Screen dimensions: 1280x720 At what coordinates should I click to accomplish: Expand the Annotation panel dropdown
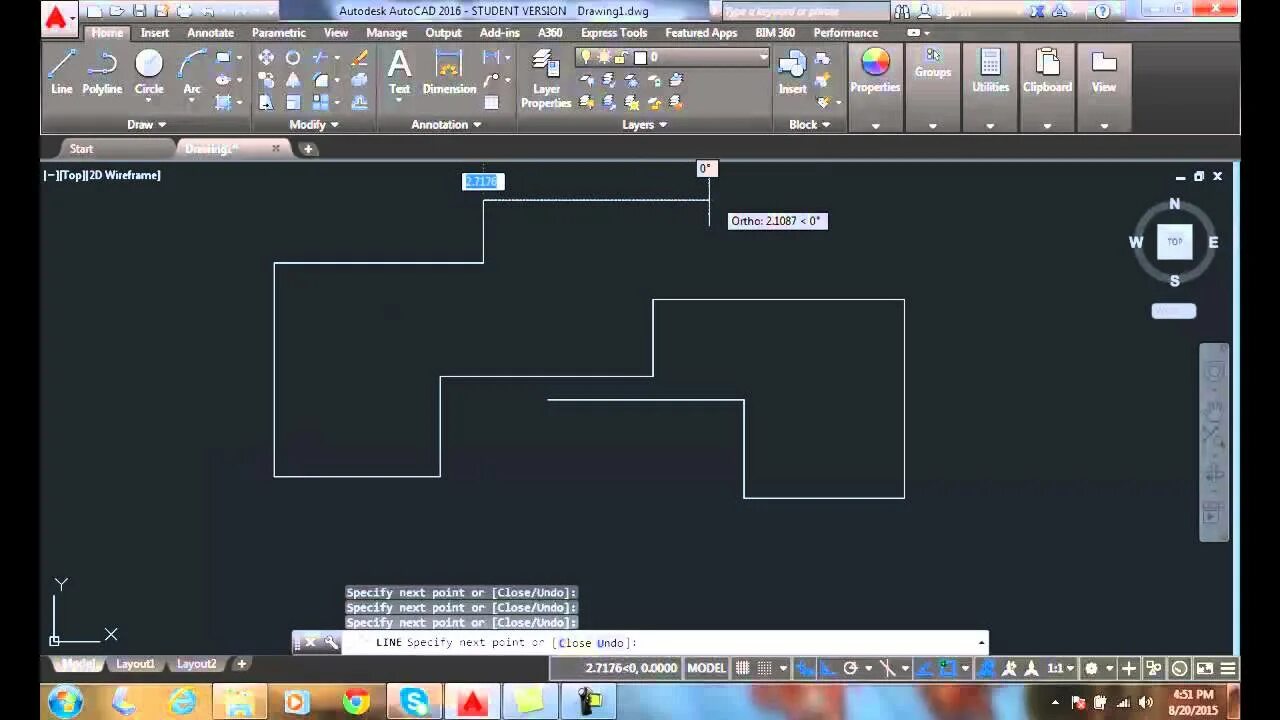coord(446,125)
